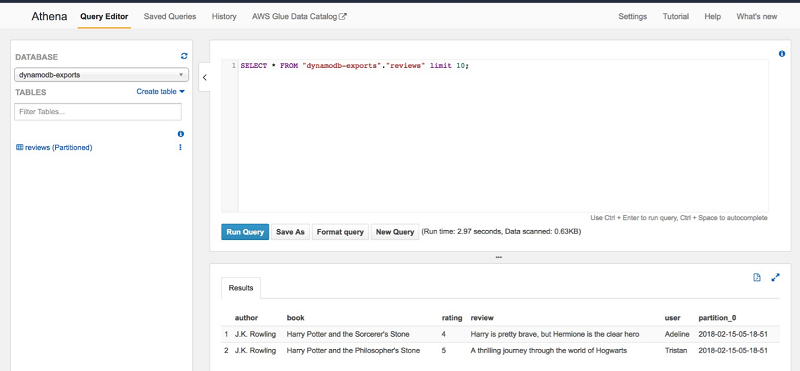
Task: Open the dynamodb-exports database dropdown
Action: click(x=102, y=75)
